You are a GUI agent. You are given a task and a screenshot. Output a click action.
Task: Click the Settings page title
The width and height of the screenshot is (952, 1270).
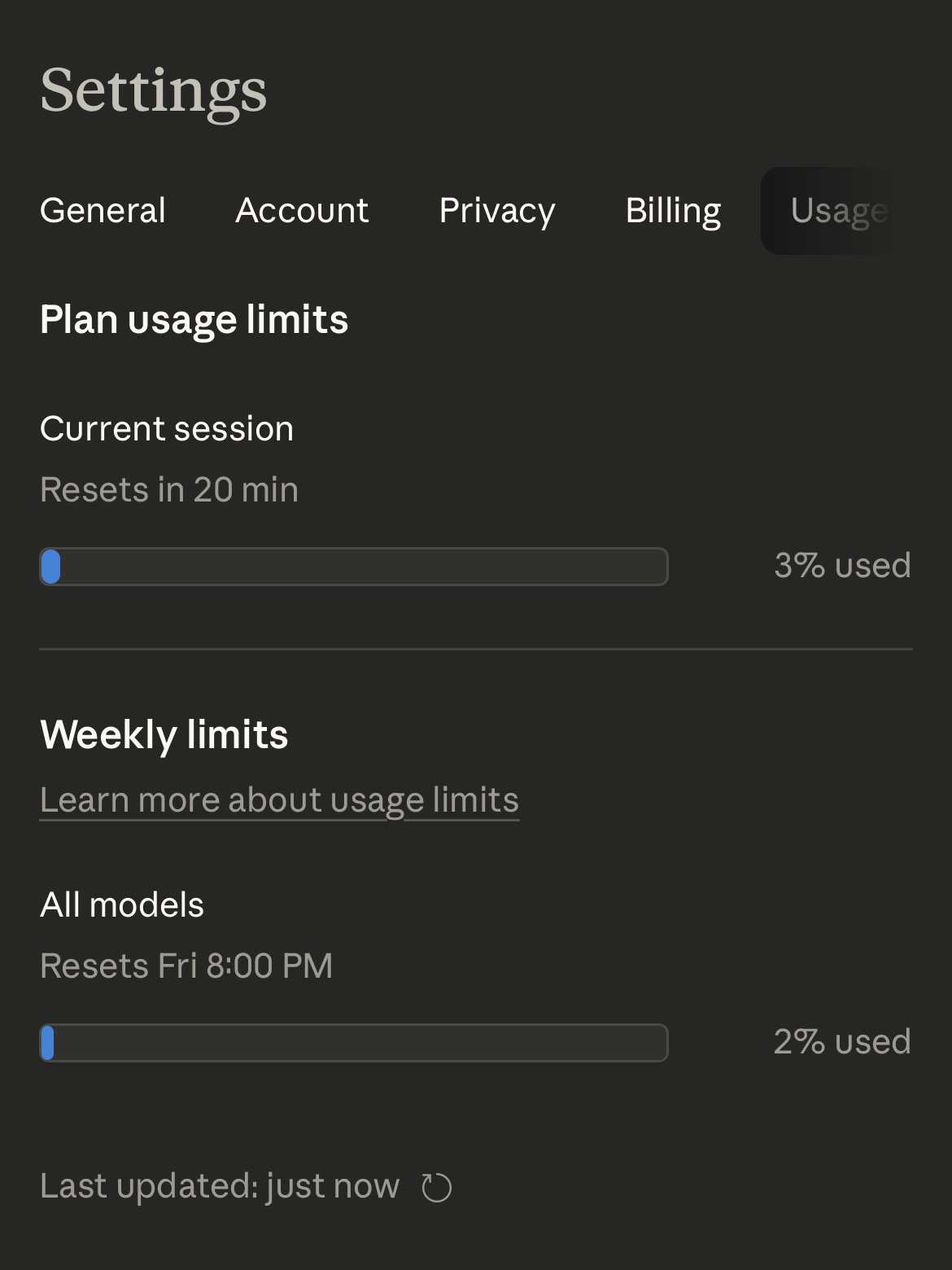[153, 90]
